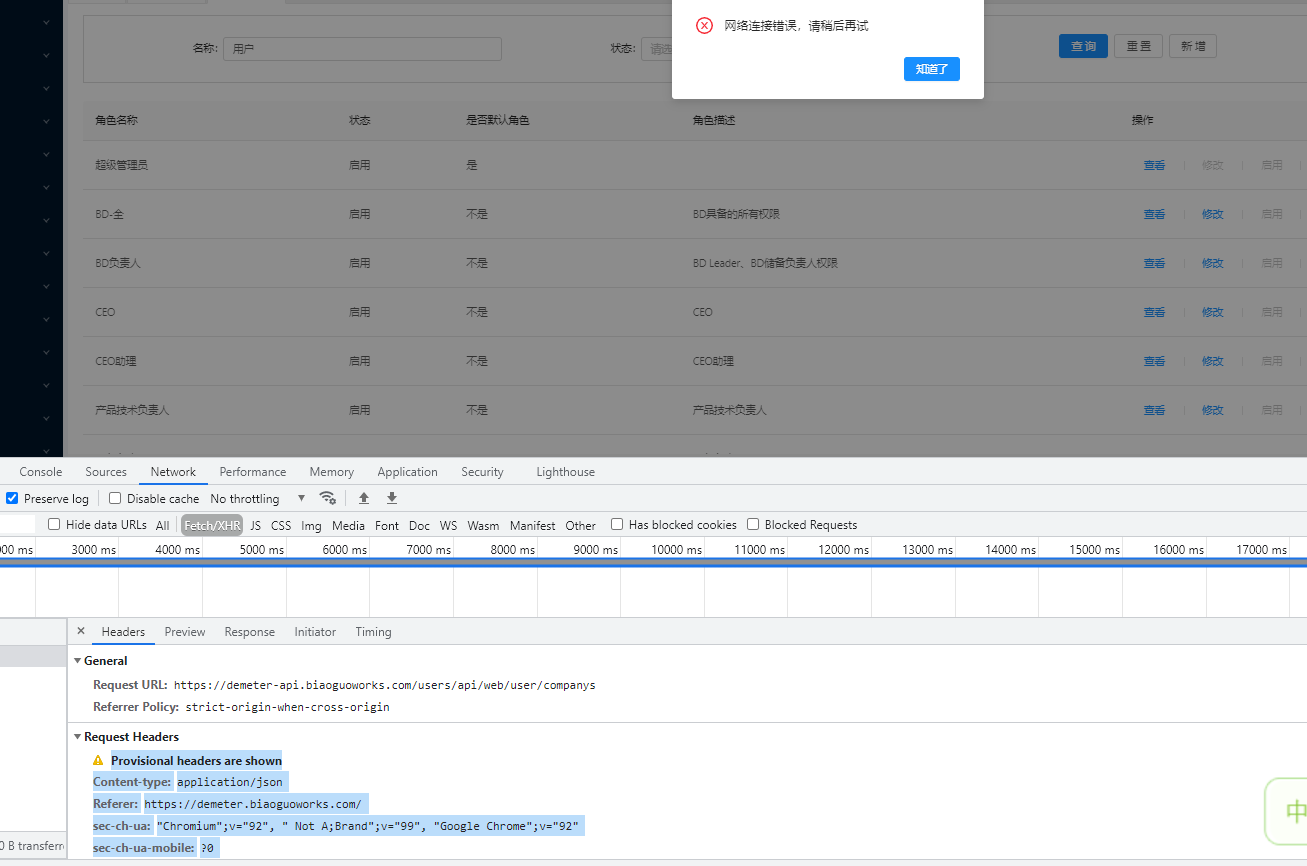Screen dimensions: 1307x866
Task: Open the Lighthouse tab
Action: (565, 472)
